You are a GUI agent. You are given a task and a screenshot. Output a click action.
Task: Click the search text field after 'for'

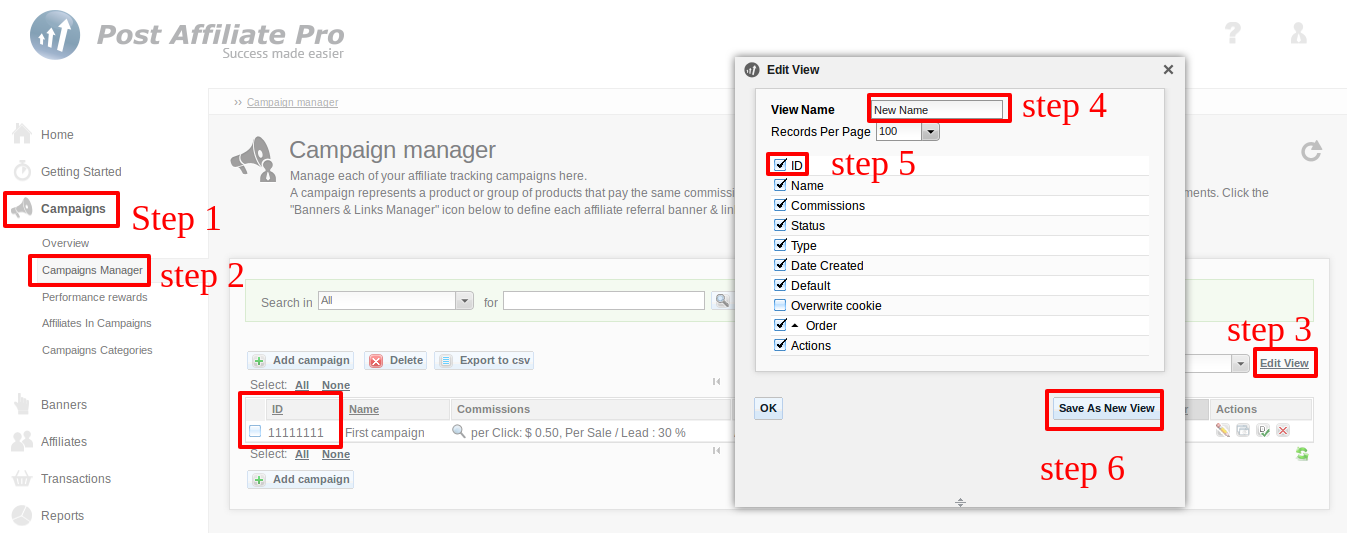coord(604,301)
